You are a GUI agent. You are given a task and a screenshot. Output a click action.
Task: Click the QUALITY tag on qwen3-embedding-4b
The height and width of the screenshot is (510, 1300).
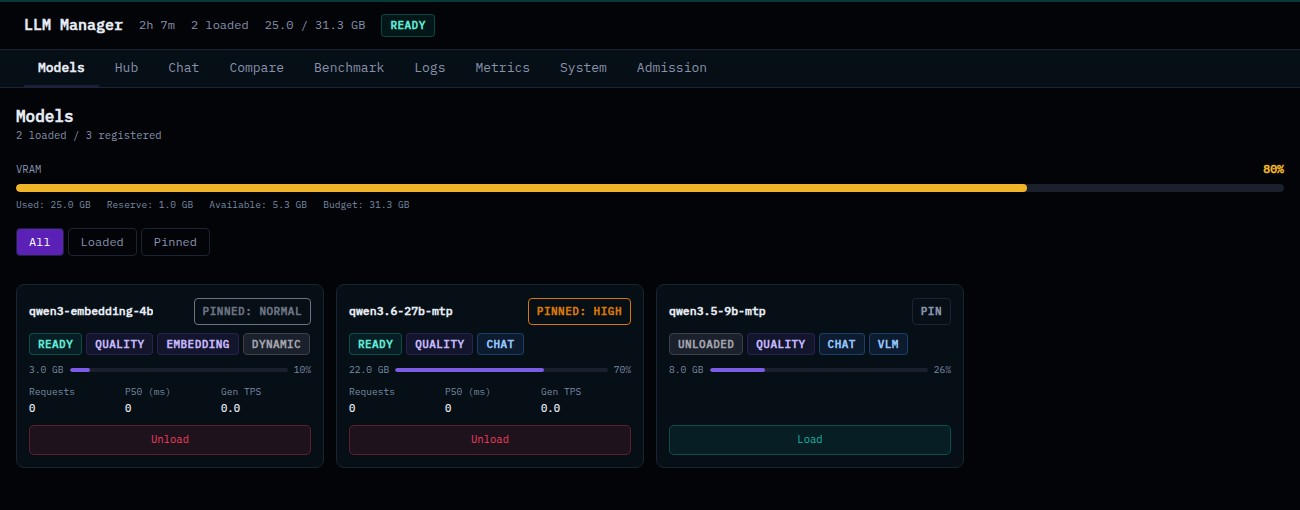[120, 344]
